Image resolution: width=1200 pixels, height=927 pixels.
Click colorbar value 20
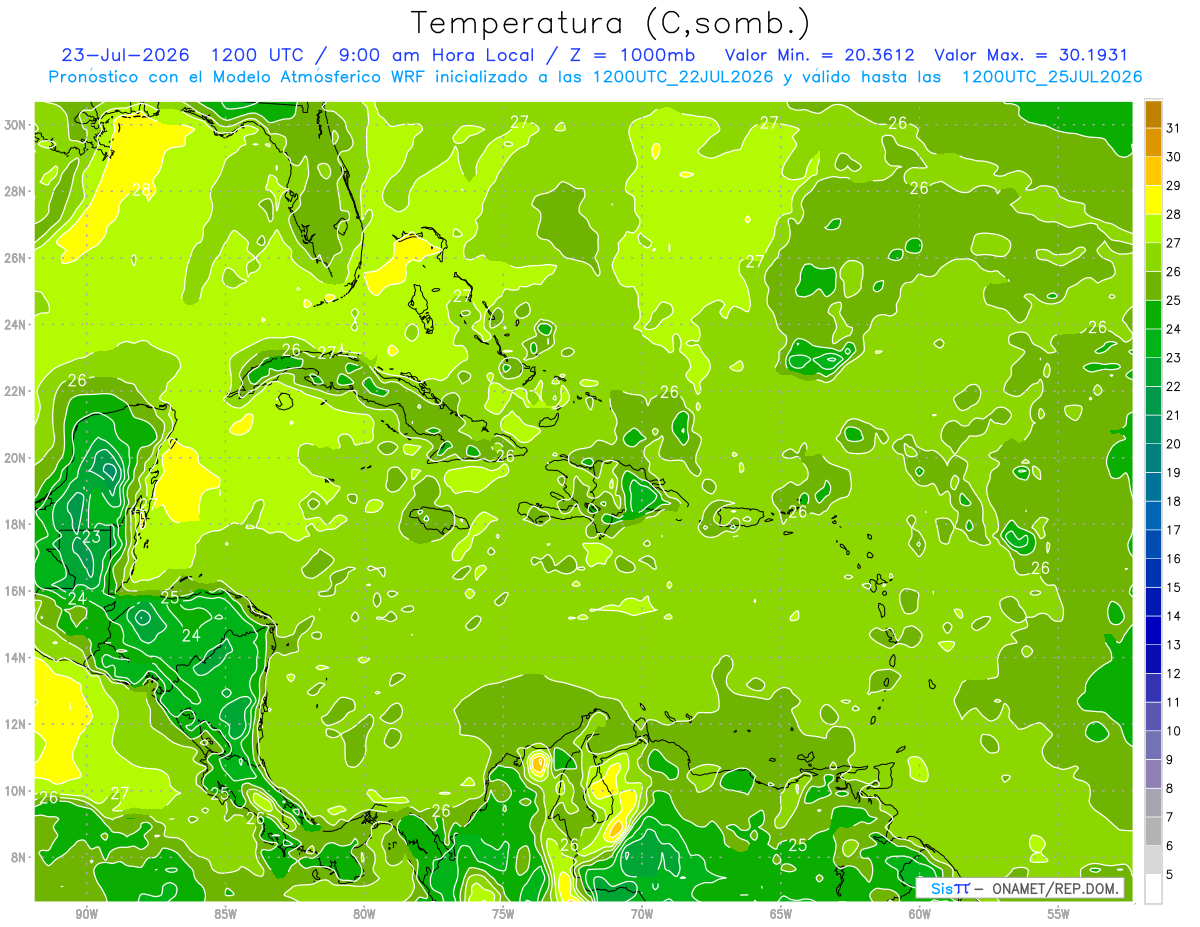1174,444
